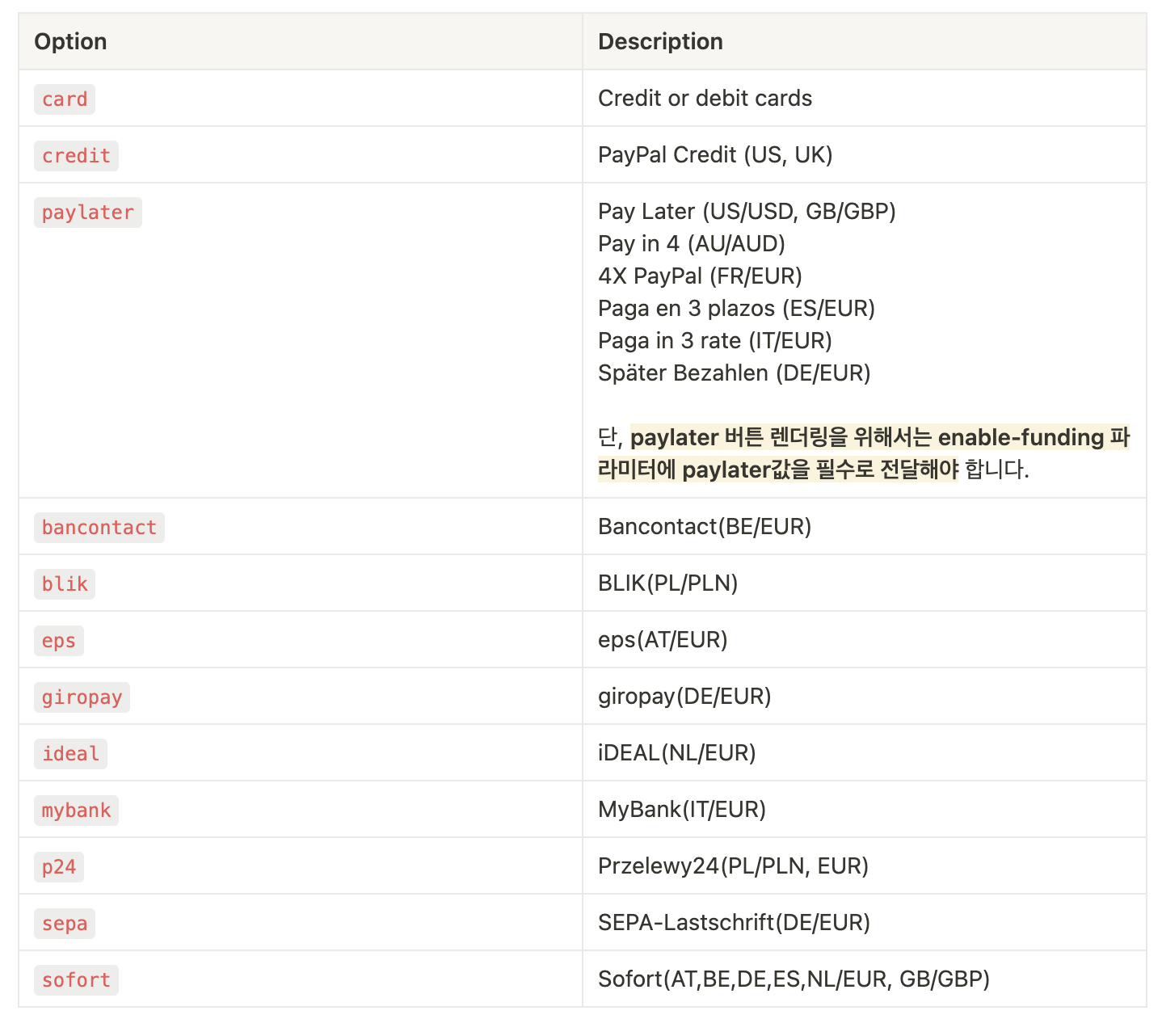Click 'Sofort(AT,BE,DE,ES,NL/EUR, GB/GBP)' description

(794, 979)
